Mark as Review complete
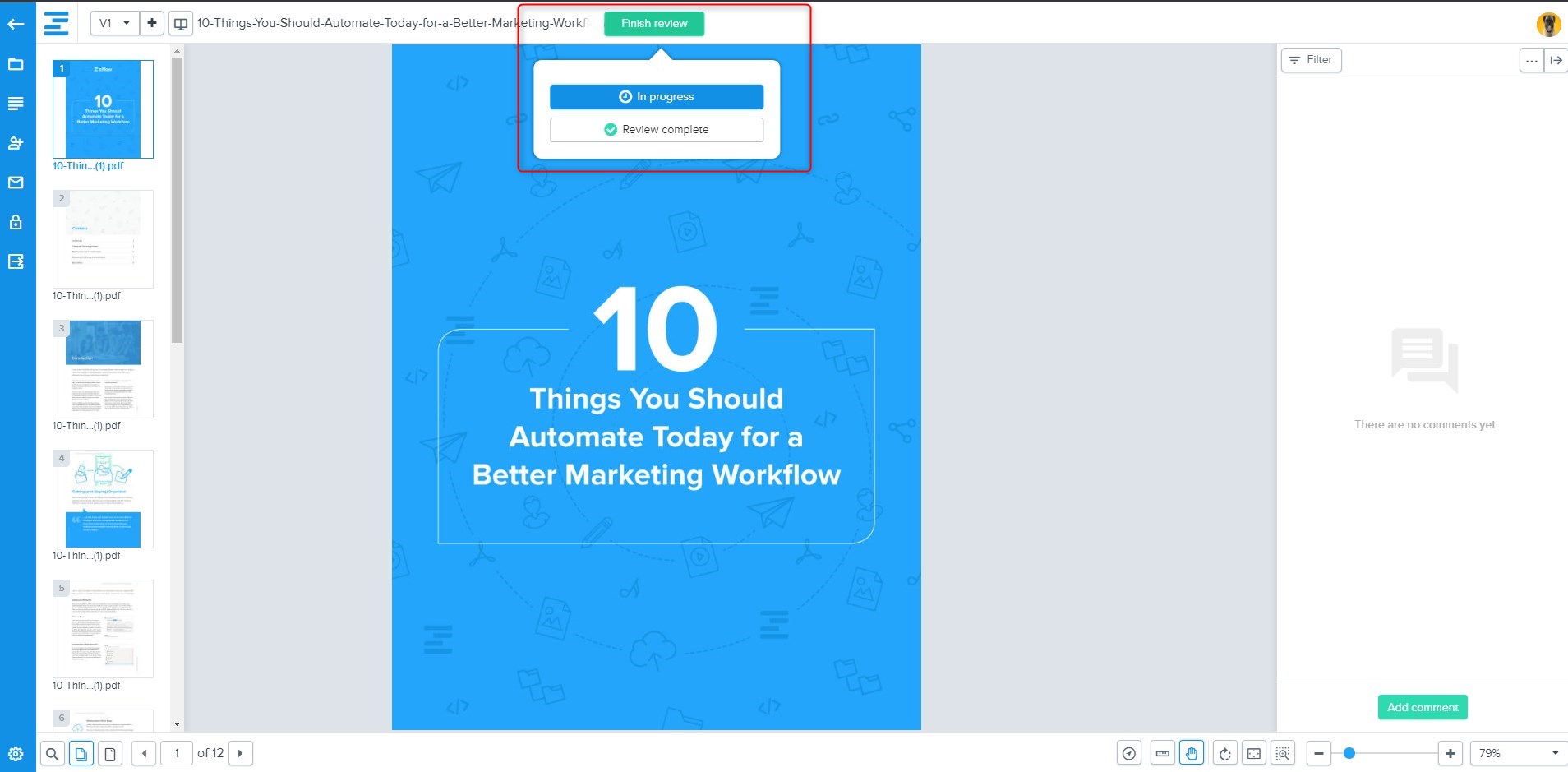Screen dimensions: 1568x772 656,130
